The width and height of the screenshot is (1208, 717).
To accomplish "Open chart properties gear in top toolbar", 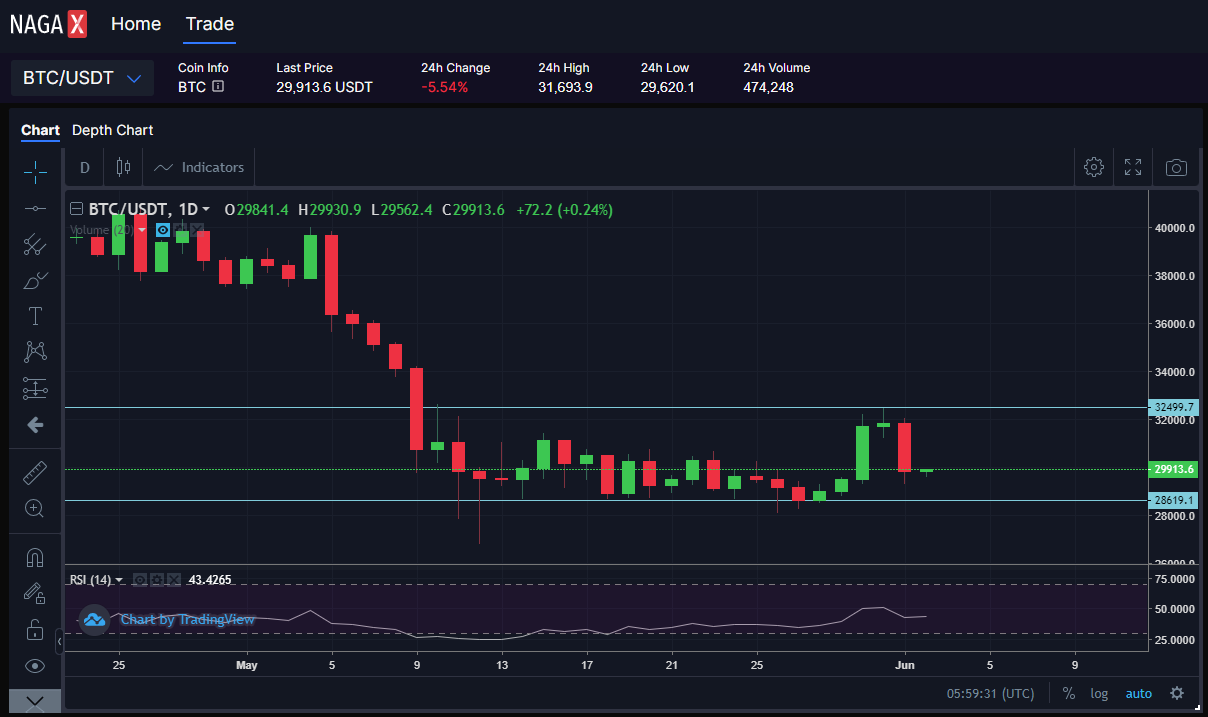I will pyautogui.click(x=1094, y=168).
